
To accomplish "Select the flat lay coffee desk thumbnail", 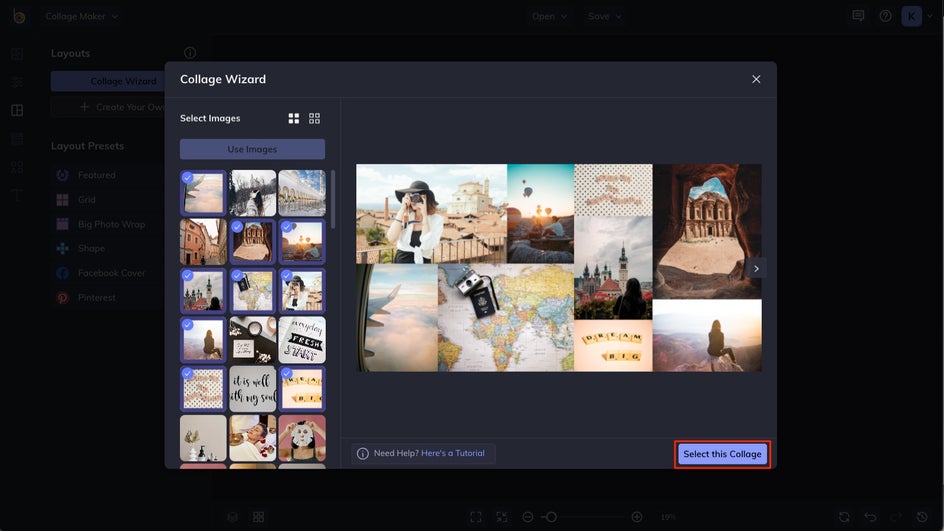I will (x=253, y=340).
